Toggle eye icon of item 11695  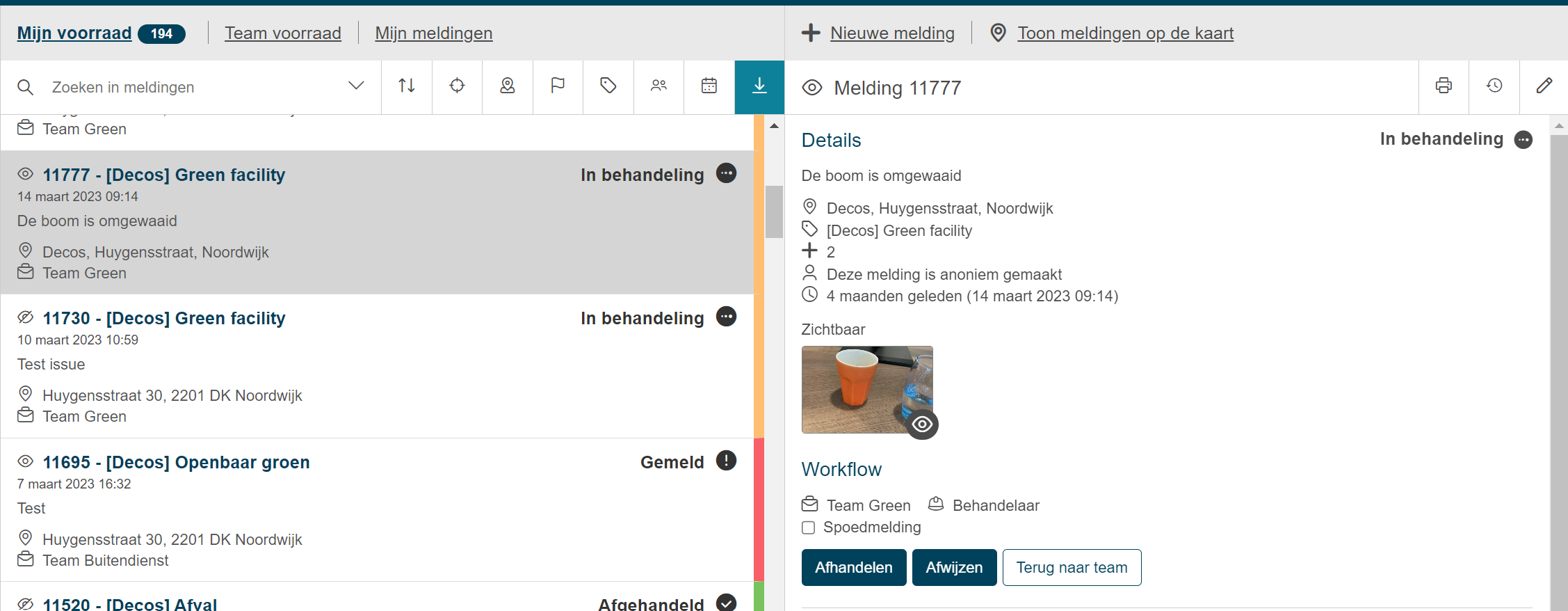(x=26, y=461)
